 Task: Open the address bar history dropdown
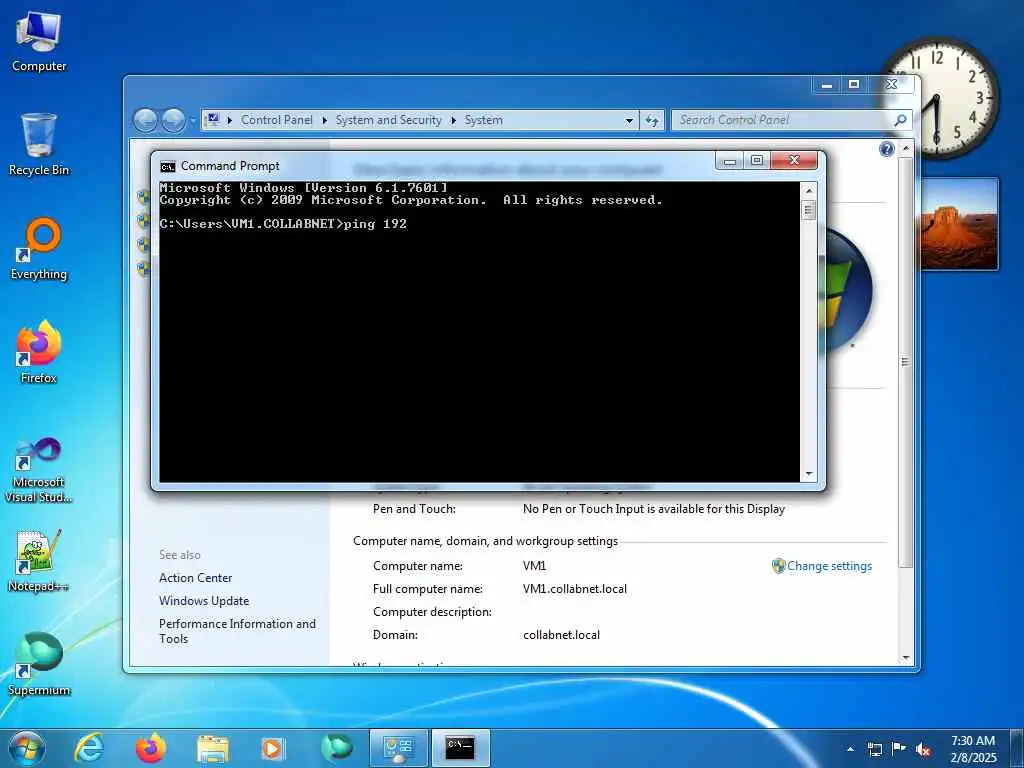(x=629, y=121)
